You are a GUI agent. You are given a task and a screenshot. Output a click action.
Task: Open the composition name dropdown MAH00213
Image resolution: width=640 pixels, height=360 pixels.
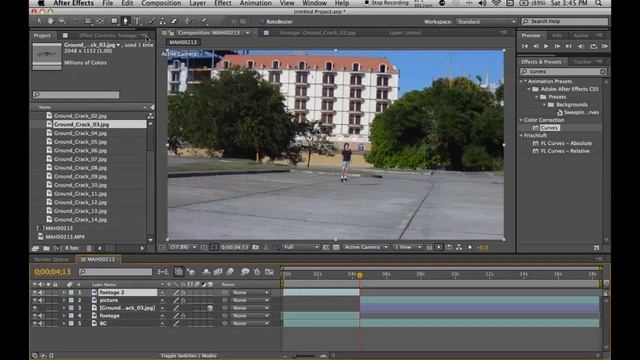pos(247,33)
